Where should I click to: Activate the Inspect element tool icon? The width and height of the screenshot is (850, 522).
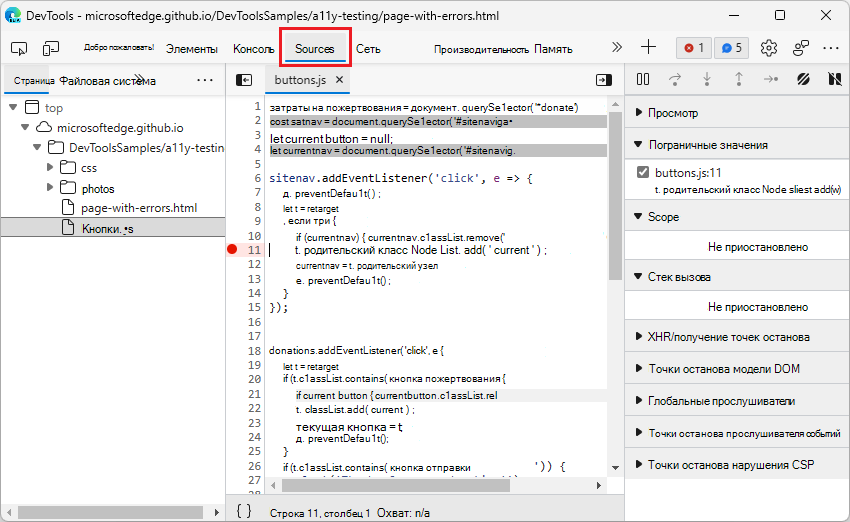tap(19, 49)
